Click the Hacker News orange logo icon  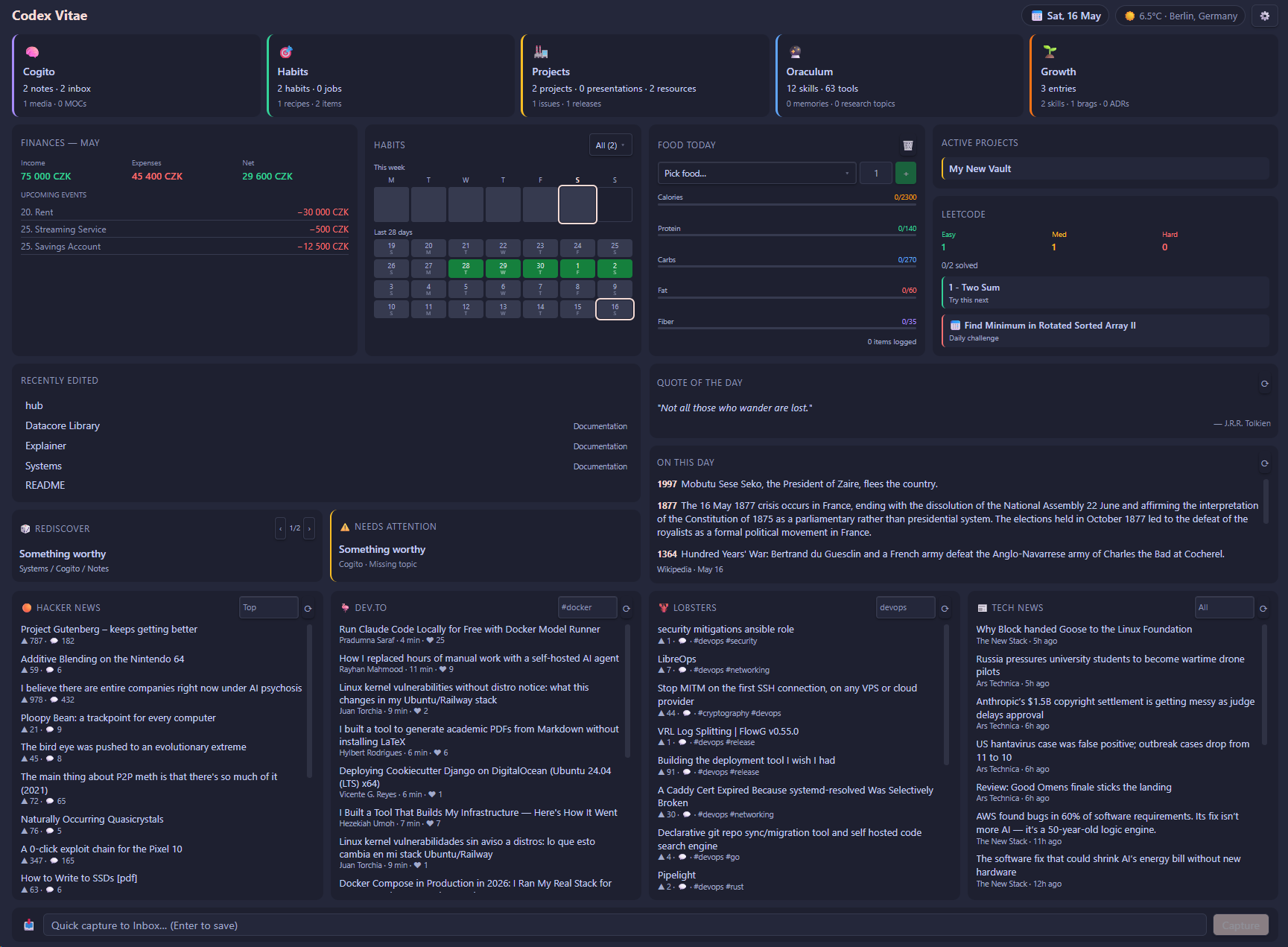coord(27,608)
